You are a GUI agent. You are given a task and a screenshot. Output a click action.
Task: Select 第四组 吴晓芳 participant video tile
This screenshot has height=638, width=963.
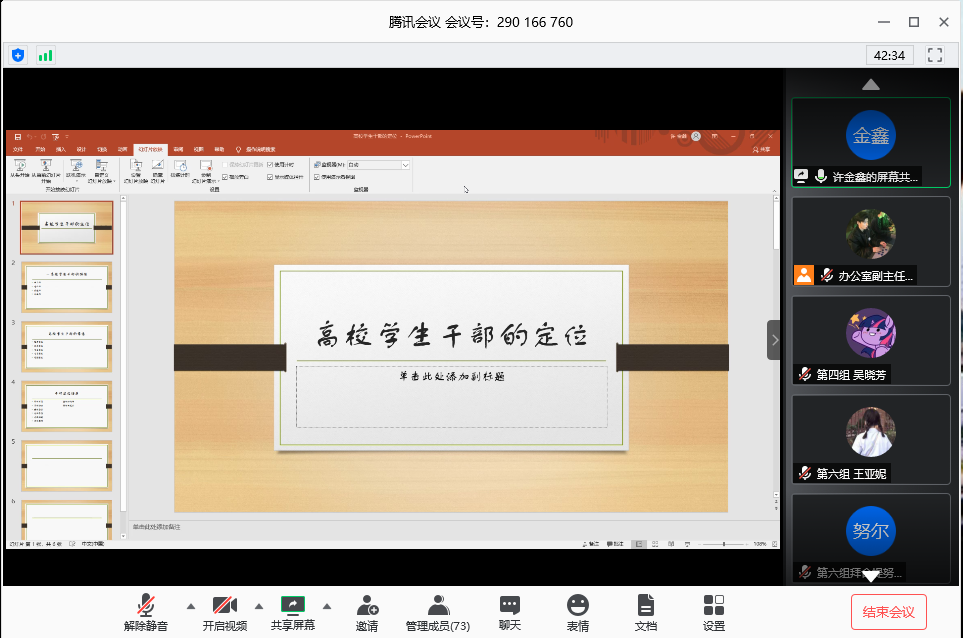pos(871,340)
